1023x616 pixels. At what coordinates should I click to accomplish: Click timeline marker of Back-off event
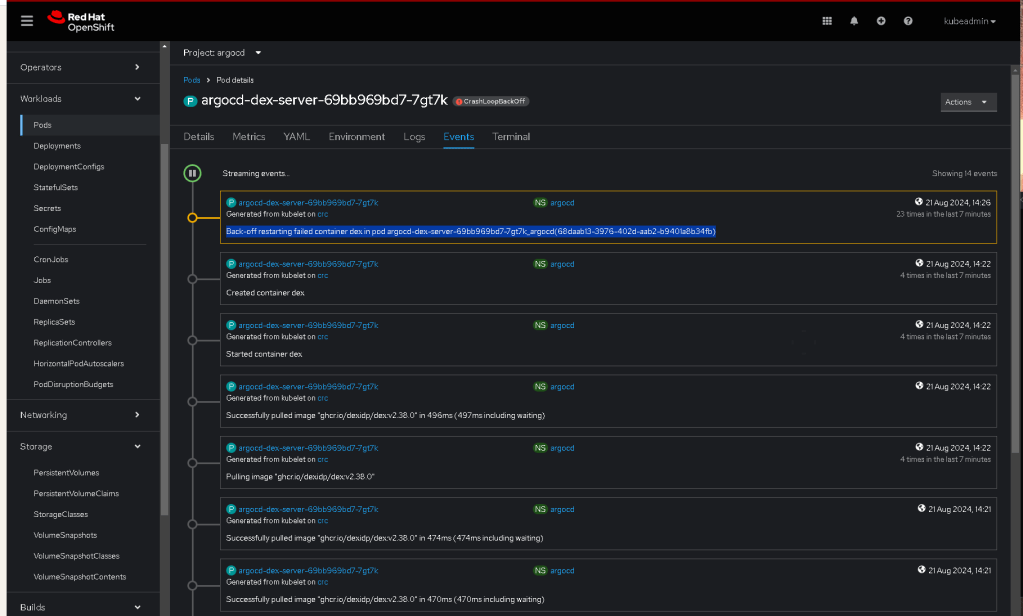[x=192, y=218]
